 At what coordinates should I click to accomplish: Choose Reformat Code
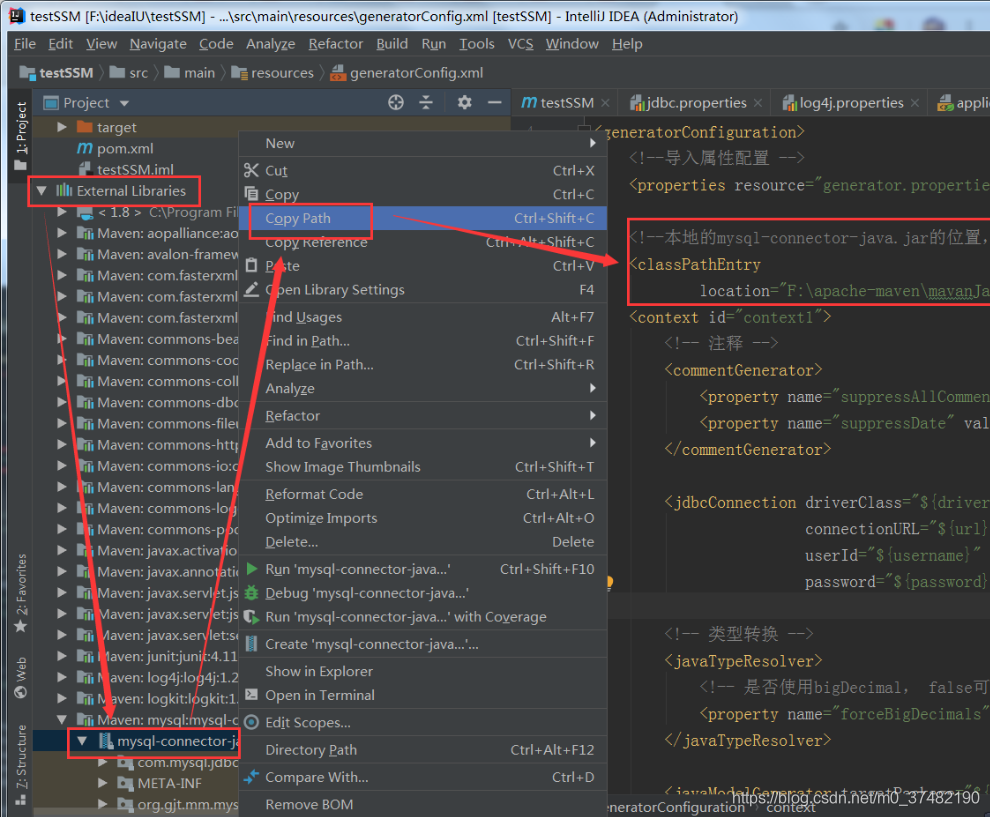pos(423,494)
